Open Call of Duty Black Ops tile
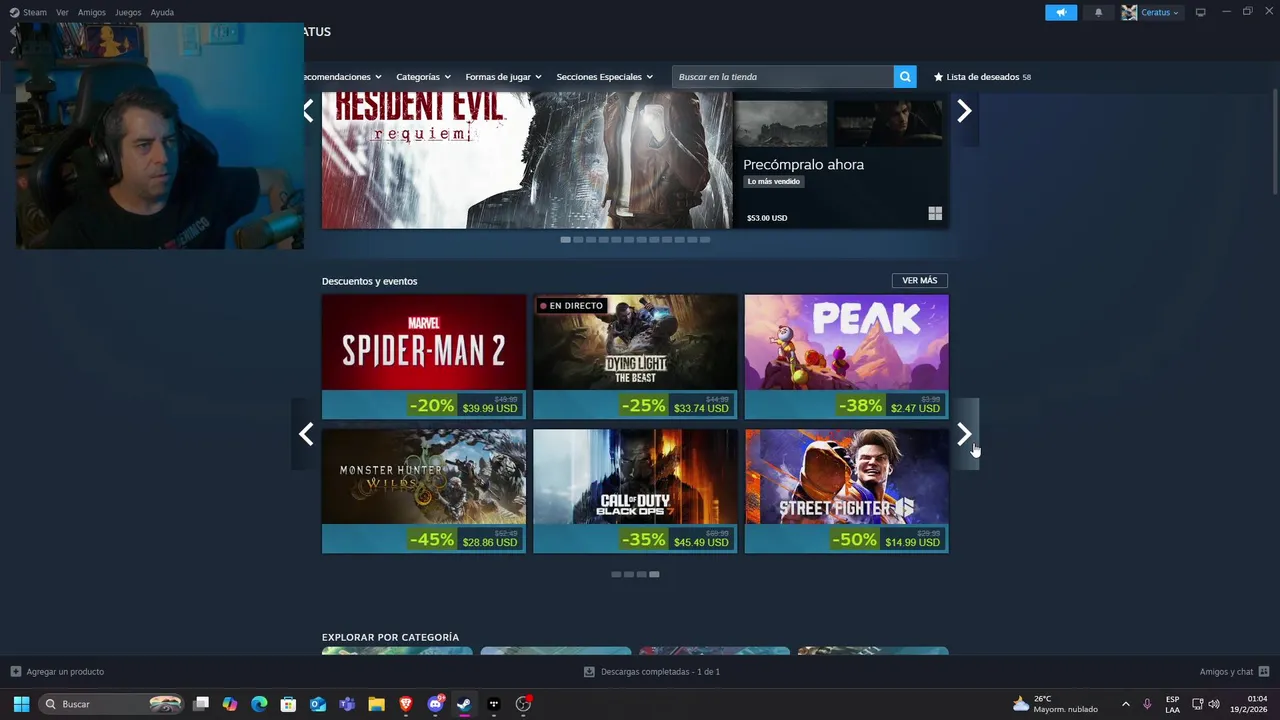 pyautogui.click(x=635, y=491)
